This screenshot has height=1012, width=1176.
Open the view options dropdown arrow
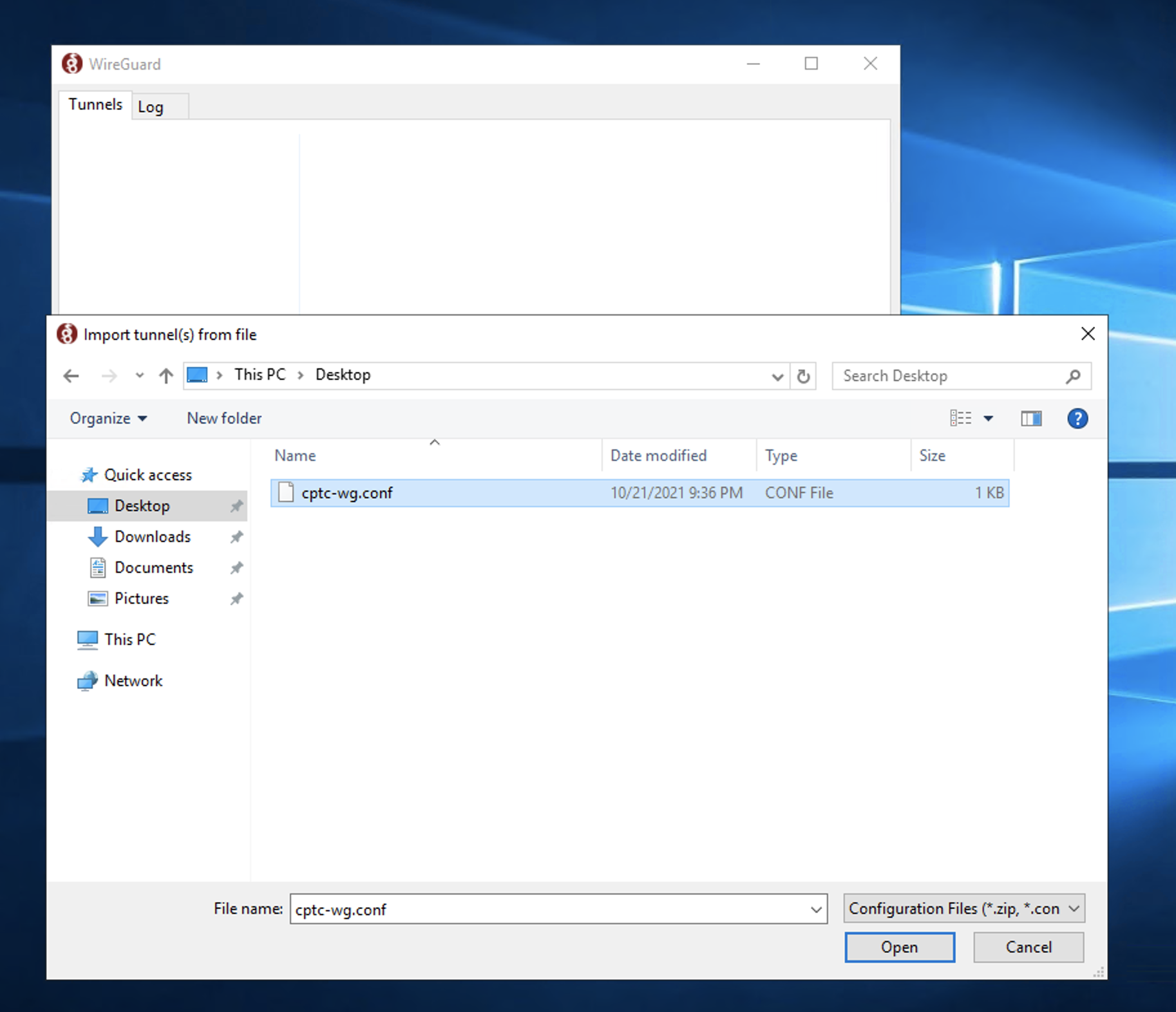point(988,419)
